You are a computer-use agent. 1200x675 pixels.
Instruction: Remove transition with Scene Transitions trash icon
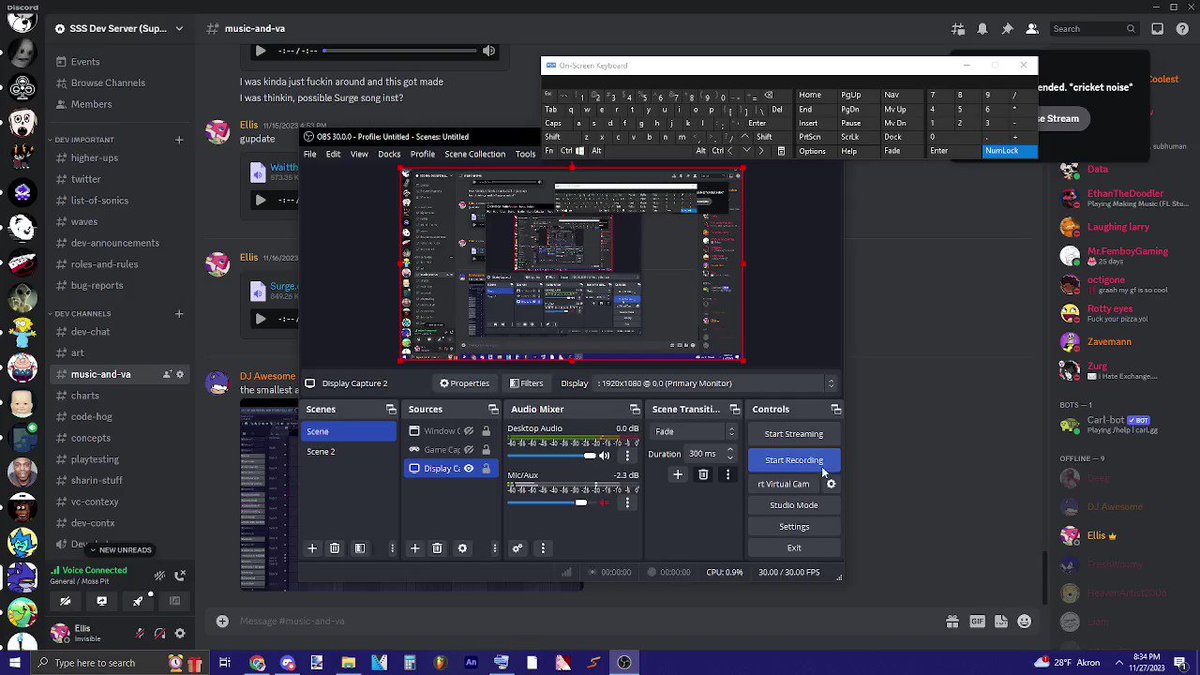pos(703,475)
